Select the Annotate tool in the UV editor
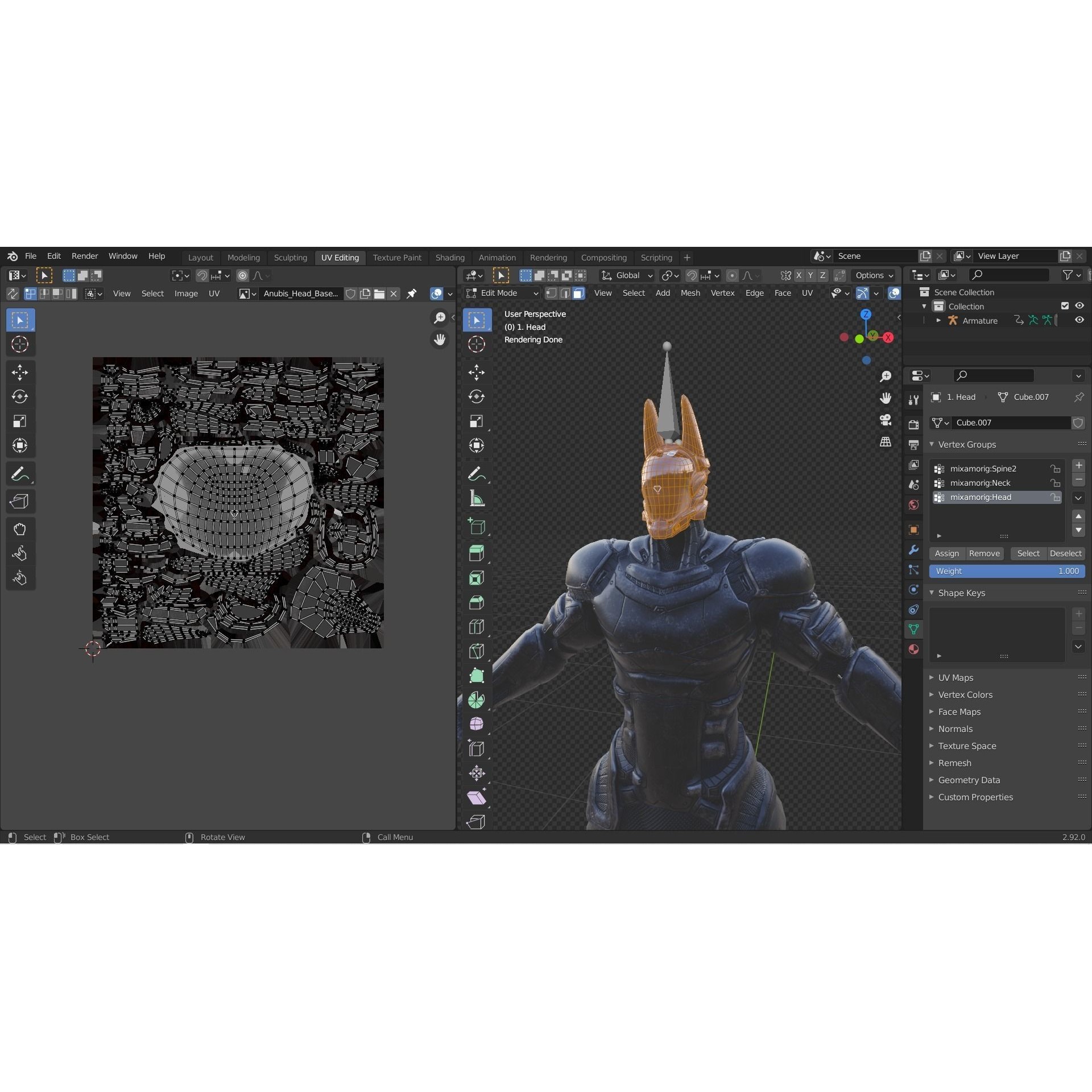Viewport: 1092px width, 1092px height. [x=20, y=473]
